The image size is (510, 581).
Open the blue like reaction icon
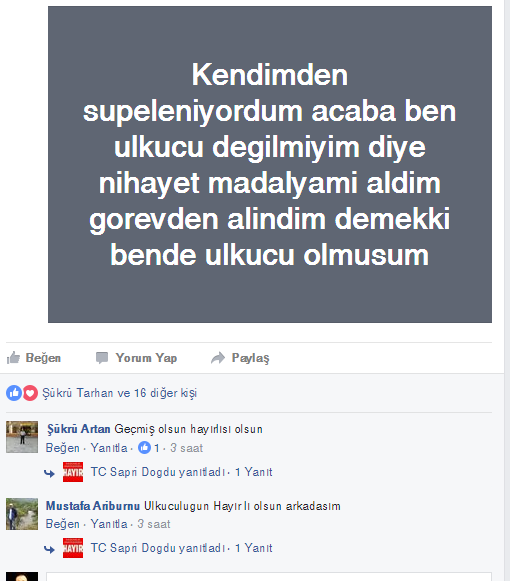(14, 393)
